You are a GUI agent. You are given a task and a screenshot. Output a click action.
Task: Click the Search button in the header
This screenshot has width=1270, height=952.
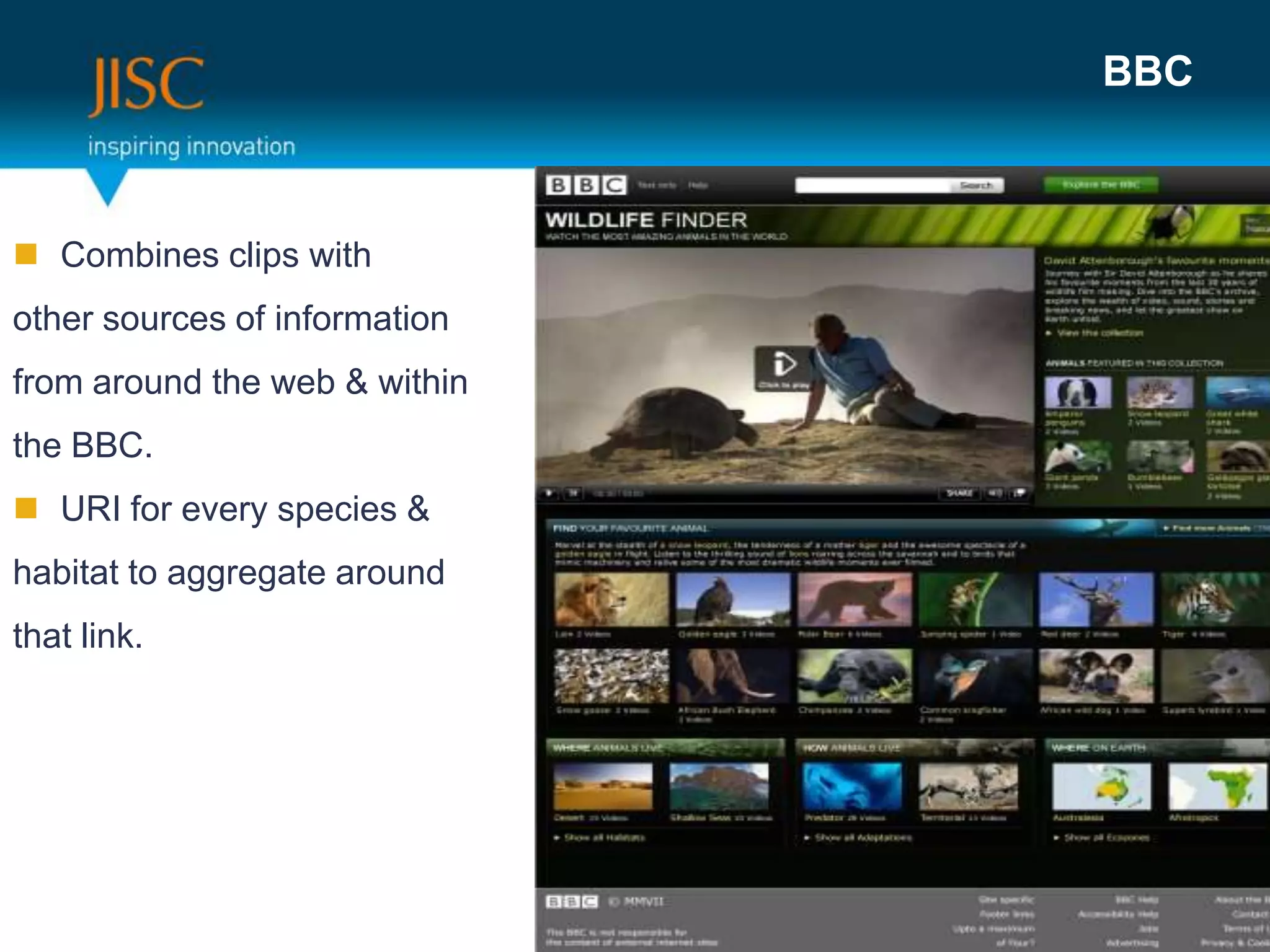pos(976,185)
